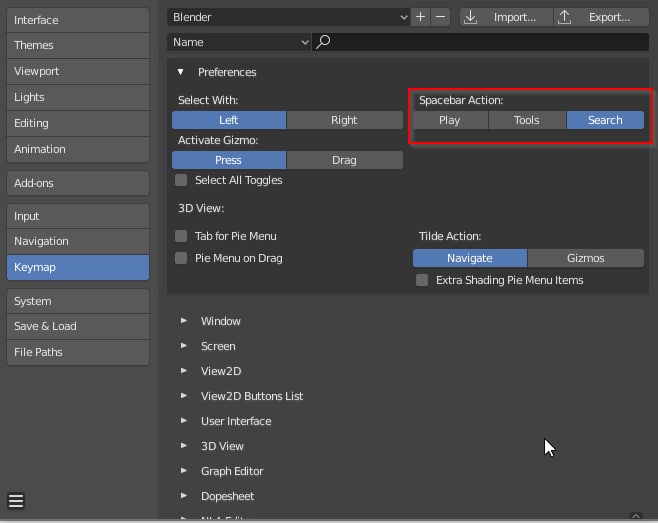Image resolution: width=658 pixels, height=523 pixels.
Task: Set Select With to Left
Action: (x=229, y=120)
